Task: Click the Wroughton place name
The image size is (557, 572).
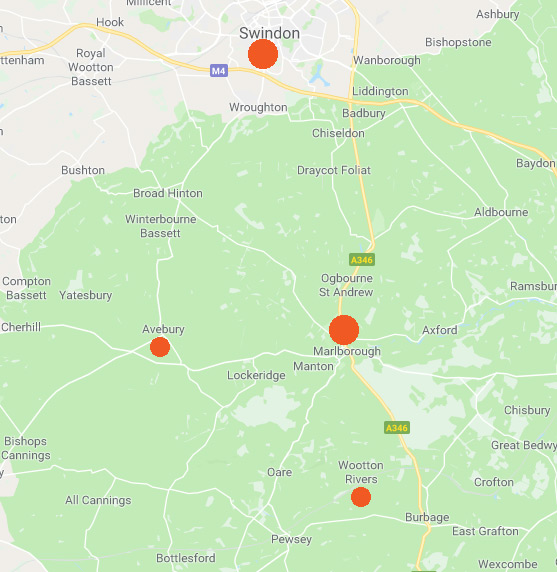Action: pyautogui.click(x=258, y=107)
